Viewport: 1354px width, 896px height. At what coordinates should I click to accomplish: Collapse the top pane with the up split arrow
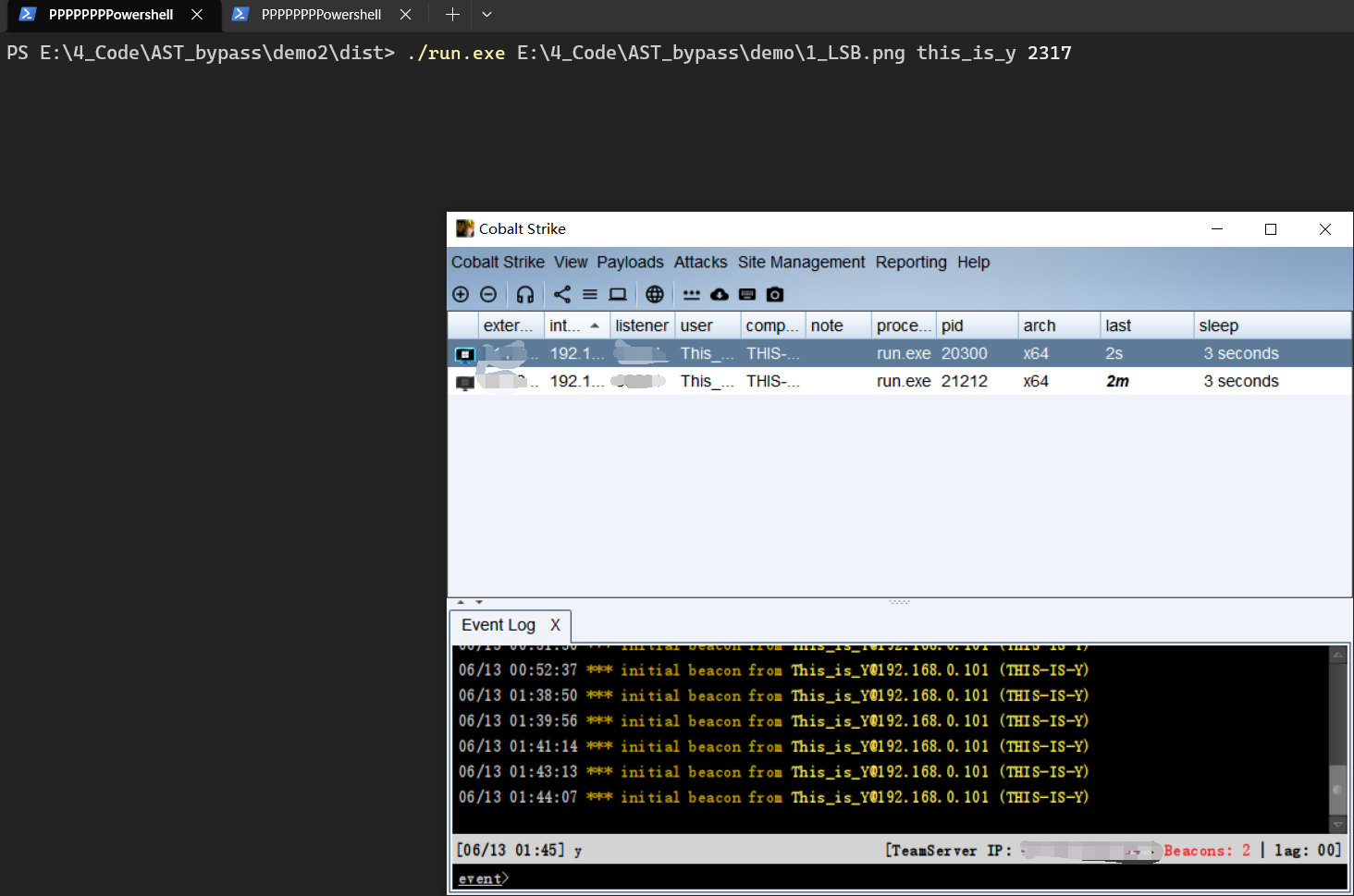[461, 602]
